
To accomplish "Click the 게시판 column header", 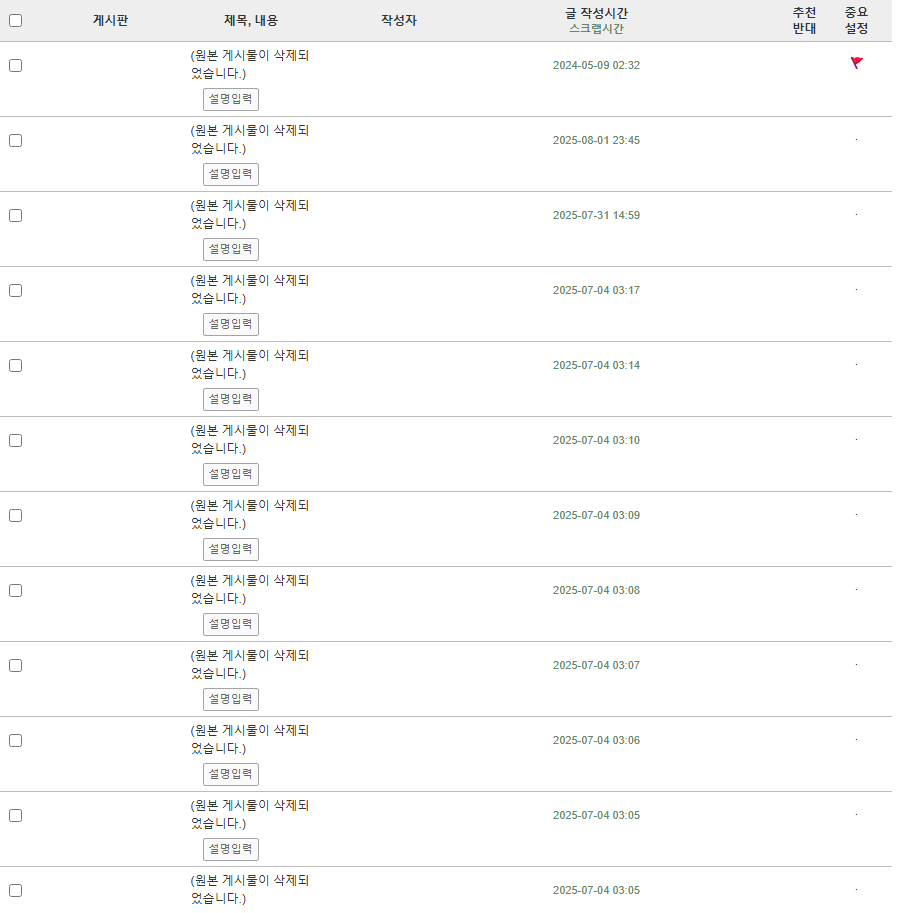I will coord(110,20).
